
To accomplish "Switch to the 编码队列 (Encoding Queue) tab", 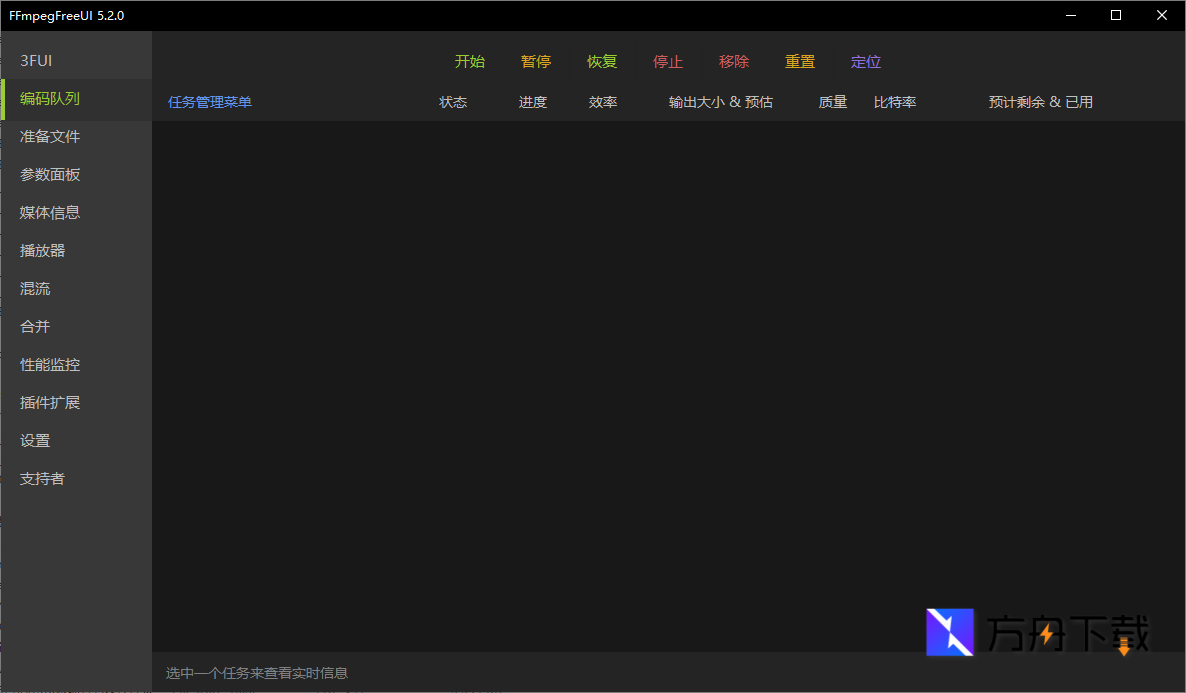I will (49, 99).
